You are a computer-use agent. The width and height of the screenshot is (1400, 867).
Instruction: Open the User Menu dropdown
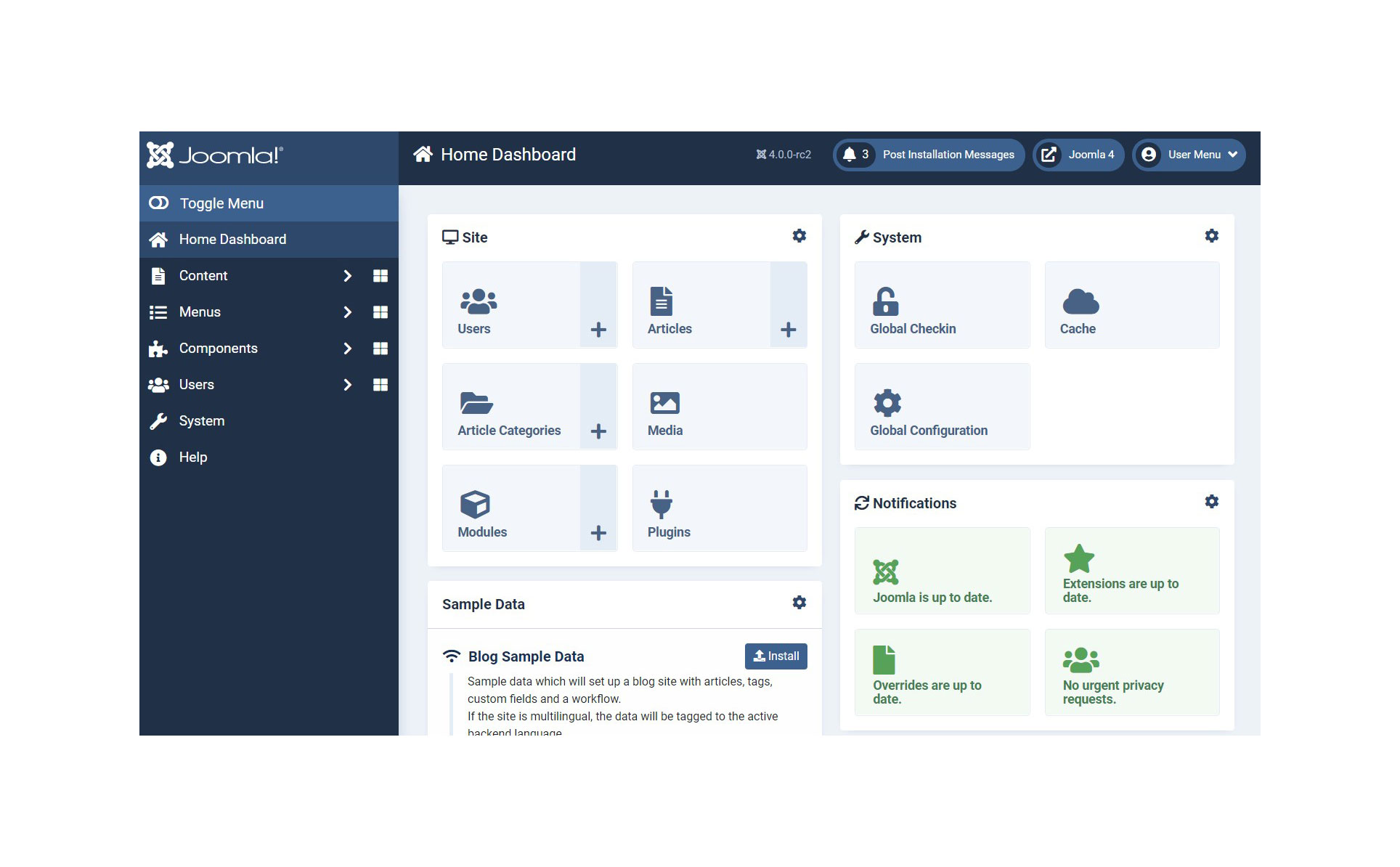pyautogui.click(x=1189, y=155)
